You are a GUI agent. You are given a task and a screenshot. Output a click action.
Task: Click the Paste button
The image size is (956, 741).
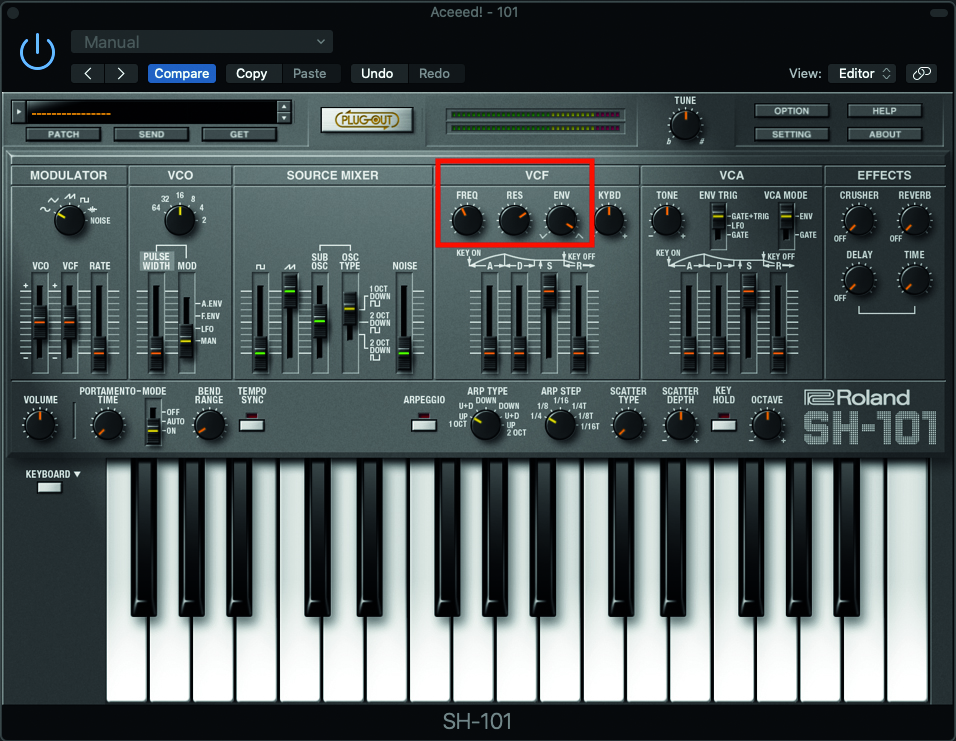[310, 74]
